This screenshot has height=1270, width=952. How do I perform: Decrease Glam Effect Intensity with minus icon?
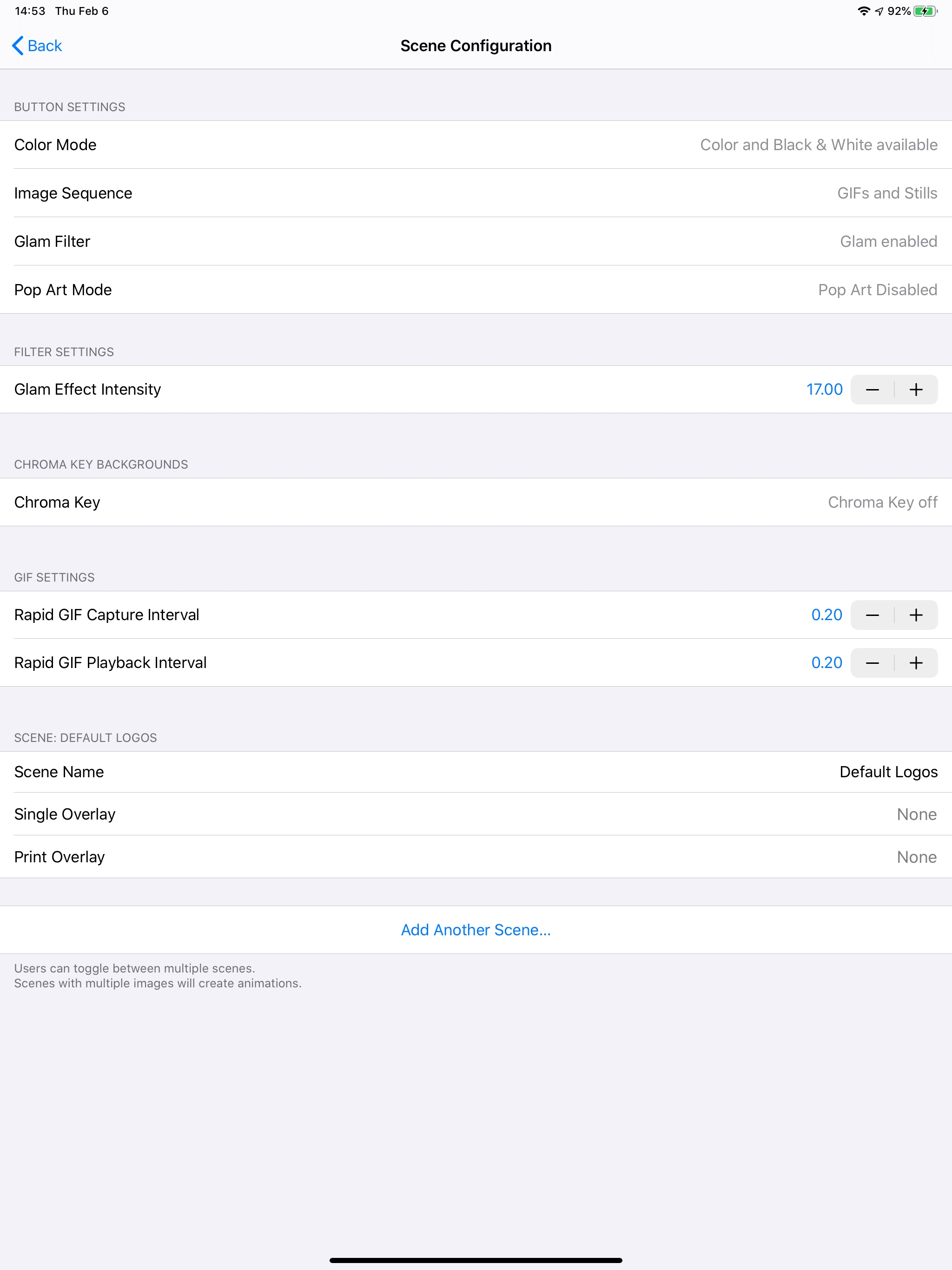872,390
